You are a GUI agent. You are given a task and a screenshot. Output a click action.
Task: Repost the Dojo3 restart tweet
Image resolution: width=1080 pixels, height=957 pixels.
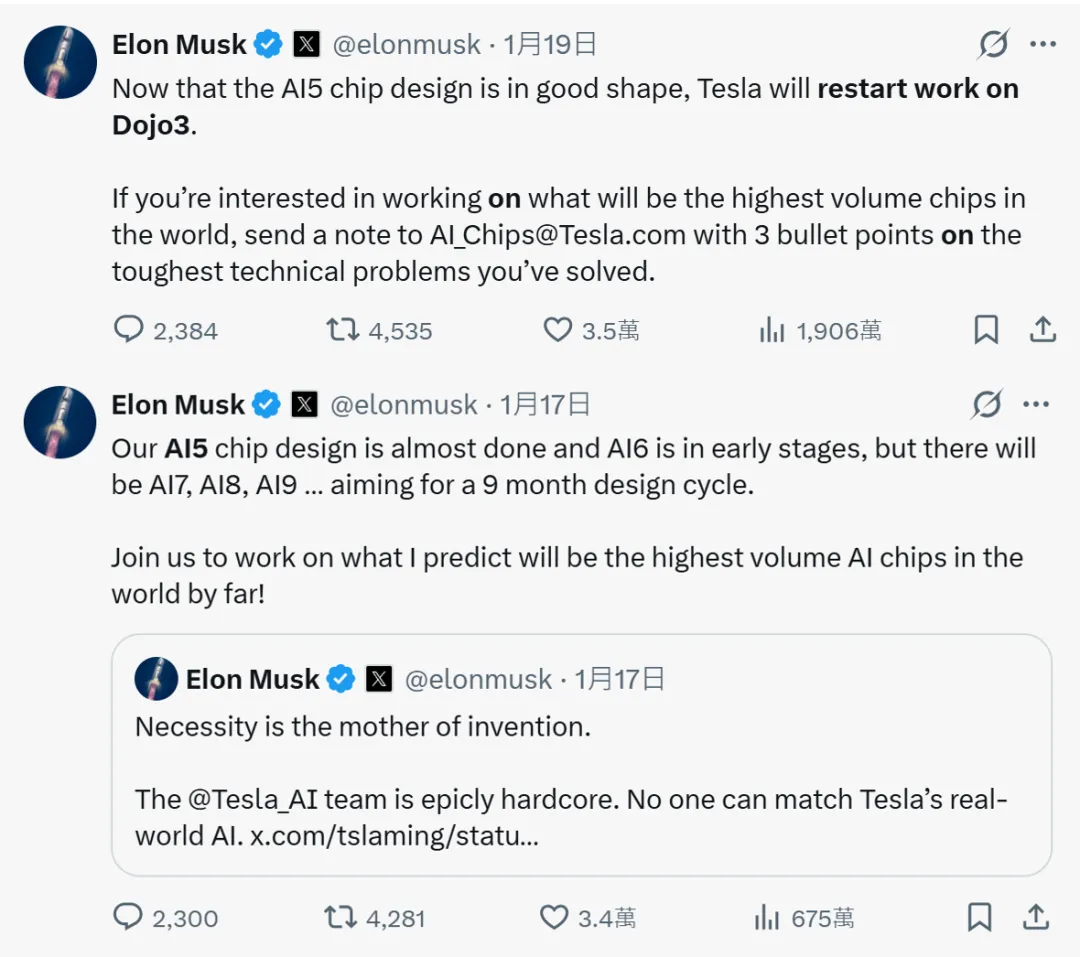(x=343, y=330)
